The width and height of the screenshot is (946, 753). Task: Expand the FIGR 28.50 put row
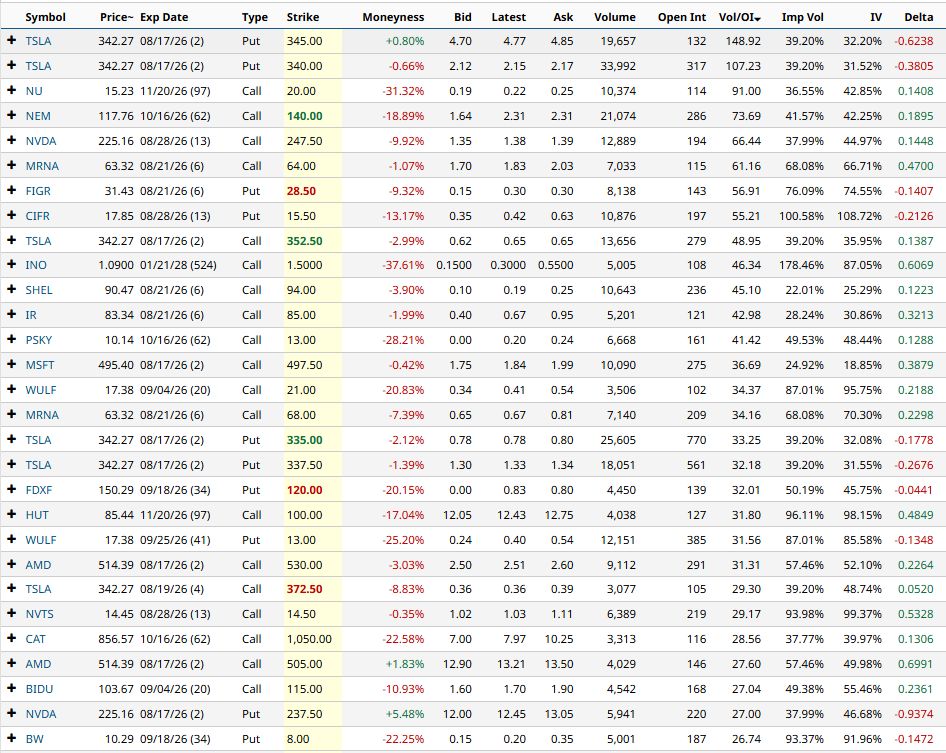pyautogui.click(x=11, y=191)
